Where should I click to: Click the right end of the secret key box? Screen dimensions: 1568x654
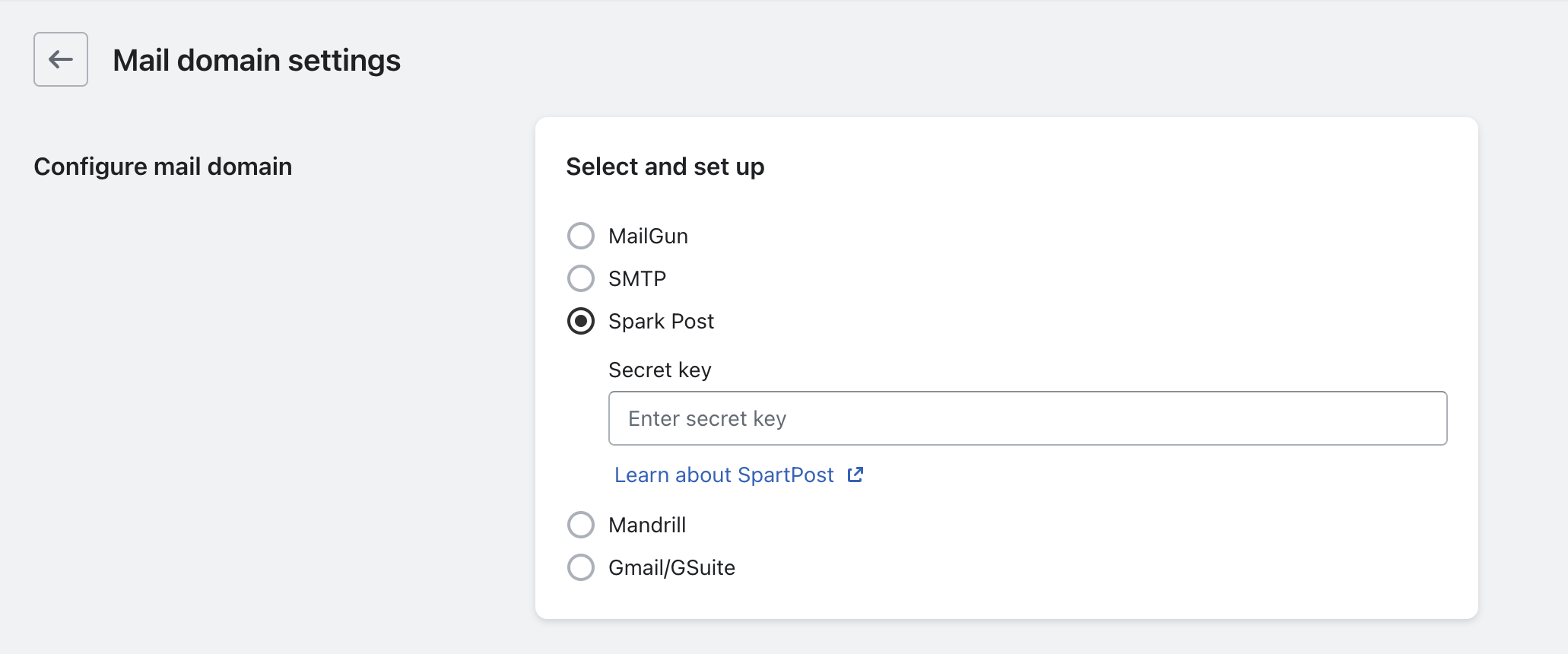(x=1430, y=418)
